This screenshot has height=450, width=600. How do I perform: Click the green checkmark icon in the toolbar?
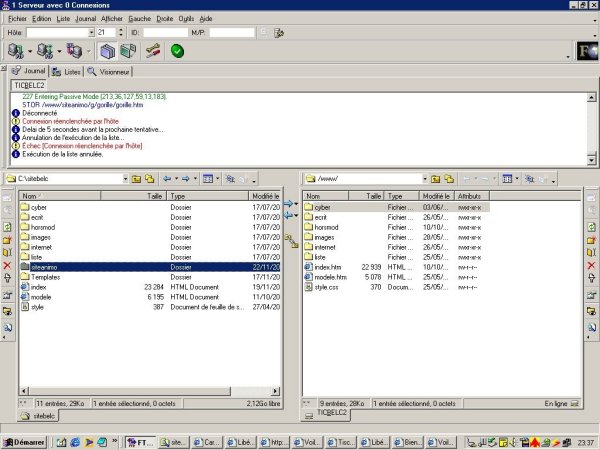(177, 51)
